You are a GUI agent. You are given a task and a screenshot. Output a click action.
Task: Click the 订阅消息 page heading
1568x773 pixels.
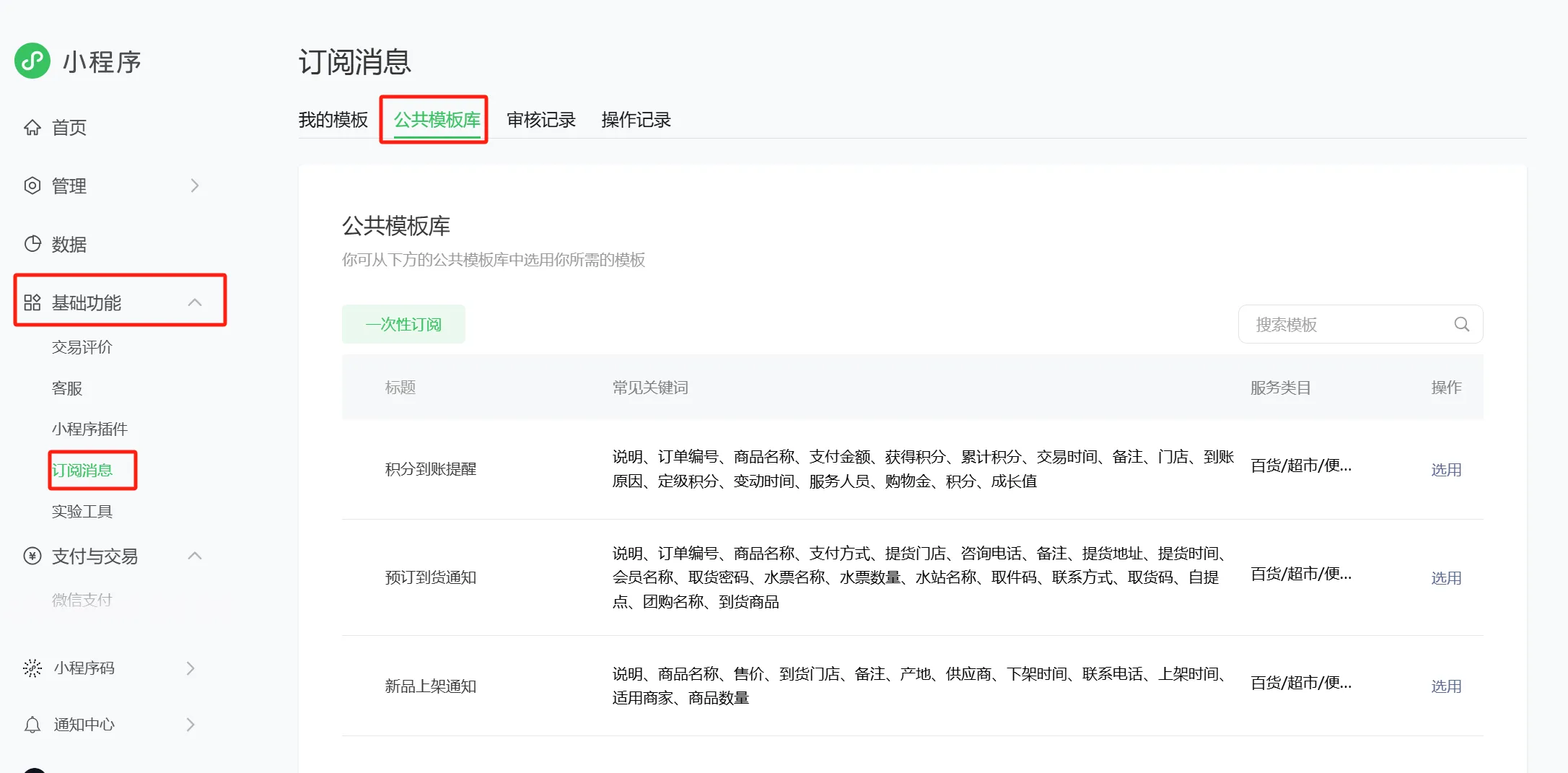click(x=355, y=62)
